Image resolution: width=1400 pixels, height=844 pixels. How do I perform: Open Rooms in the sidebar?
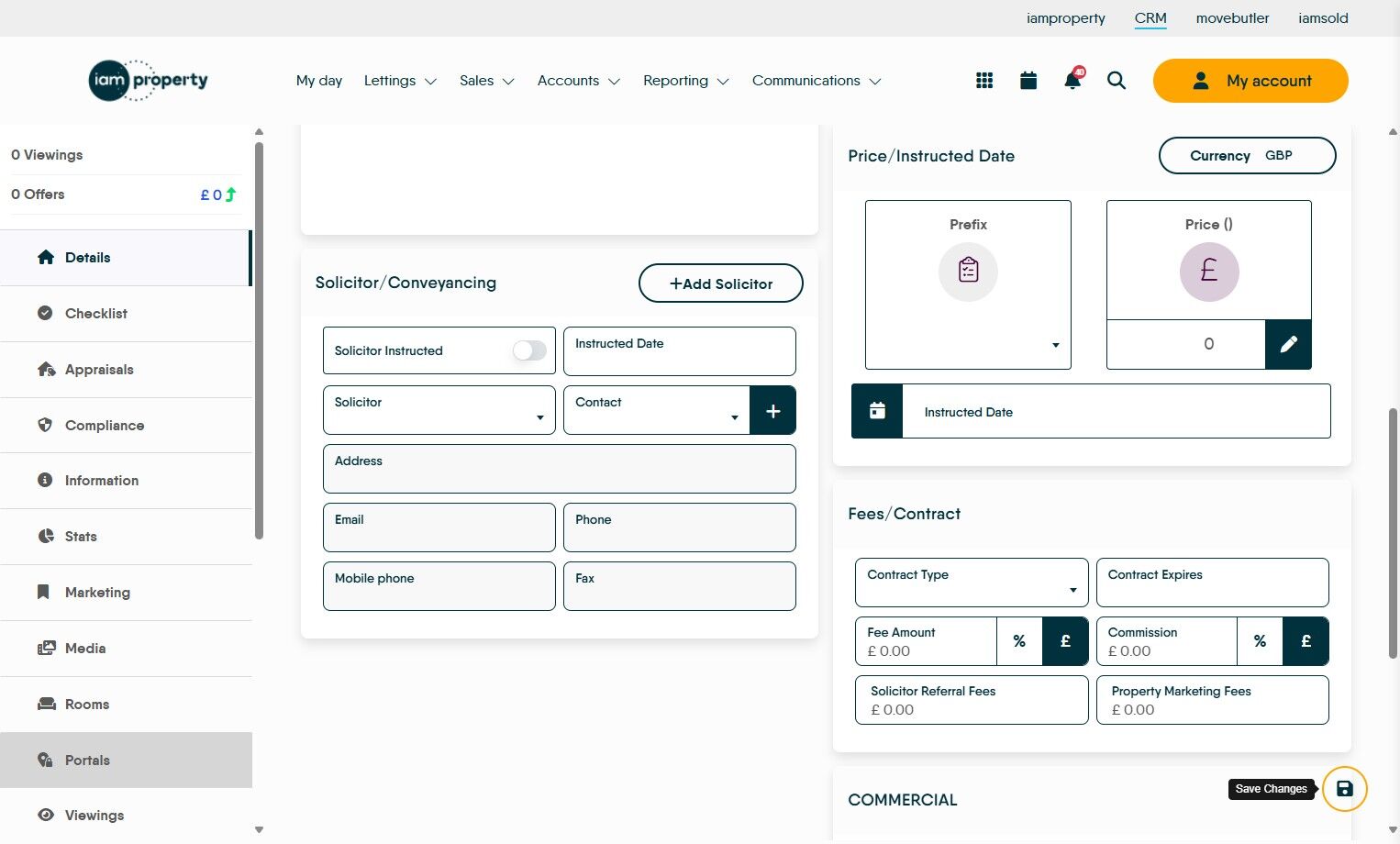tap(126, 705)
